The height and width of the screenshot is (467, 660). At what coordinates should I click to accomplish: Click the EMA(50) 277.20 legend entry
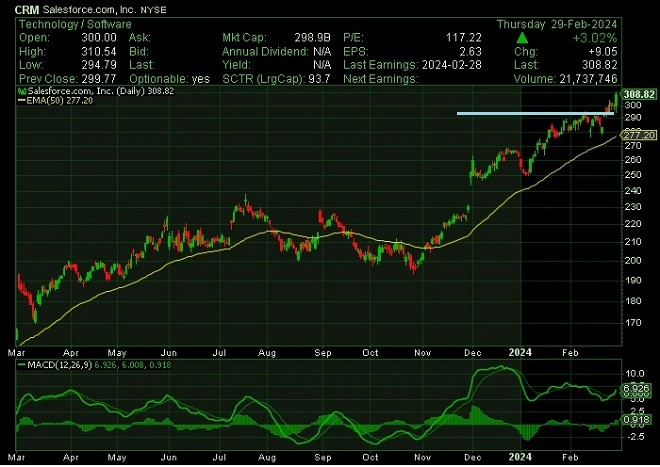point(56,101)
